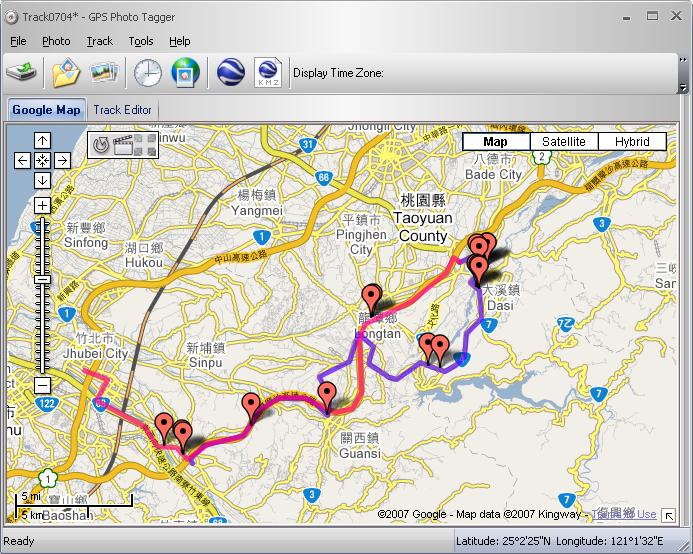This screenshot has height=554, width=693.
Task: Click the Display Time Zone label
Action: click(x=338, y=73)
